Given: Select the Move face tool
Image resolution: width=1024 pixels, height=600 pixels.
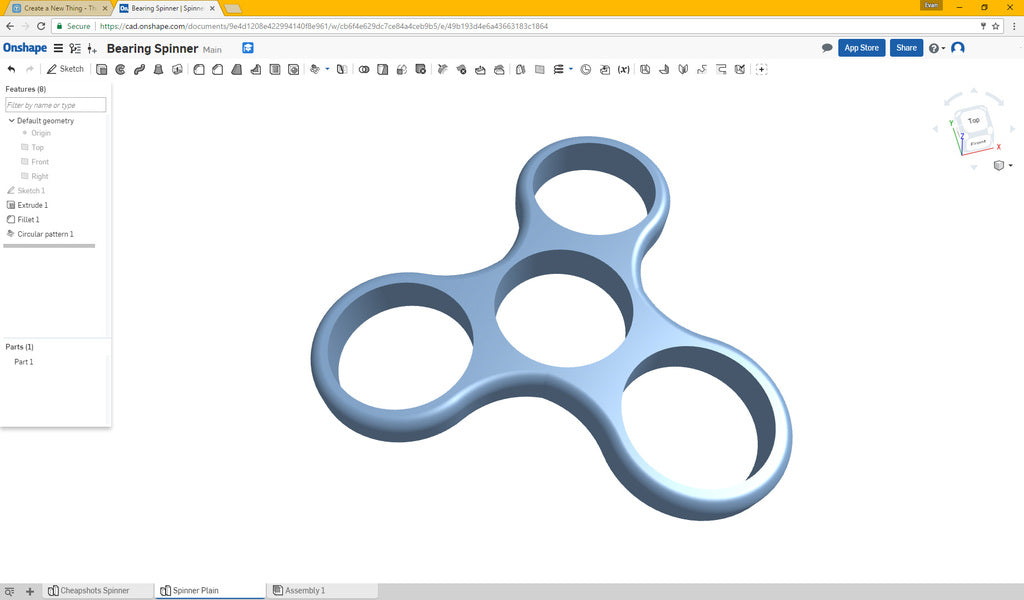Looking at the screenshot, I should [480, 69].
